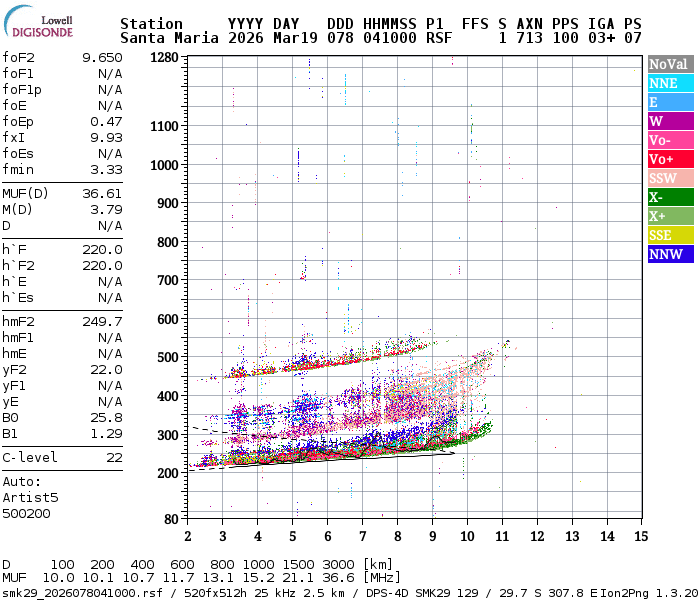Click the header year 2026
This screenshot has width=700, height=600.
(246, 38)
